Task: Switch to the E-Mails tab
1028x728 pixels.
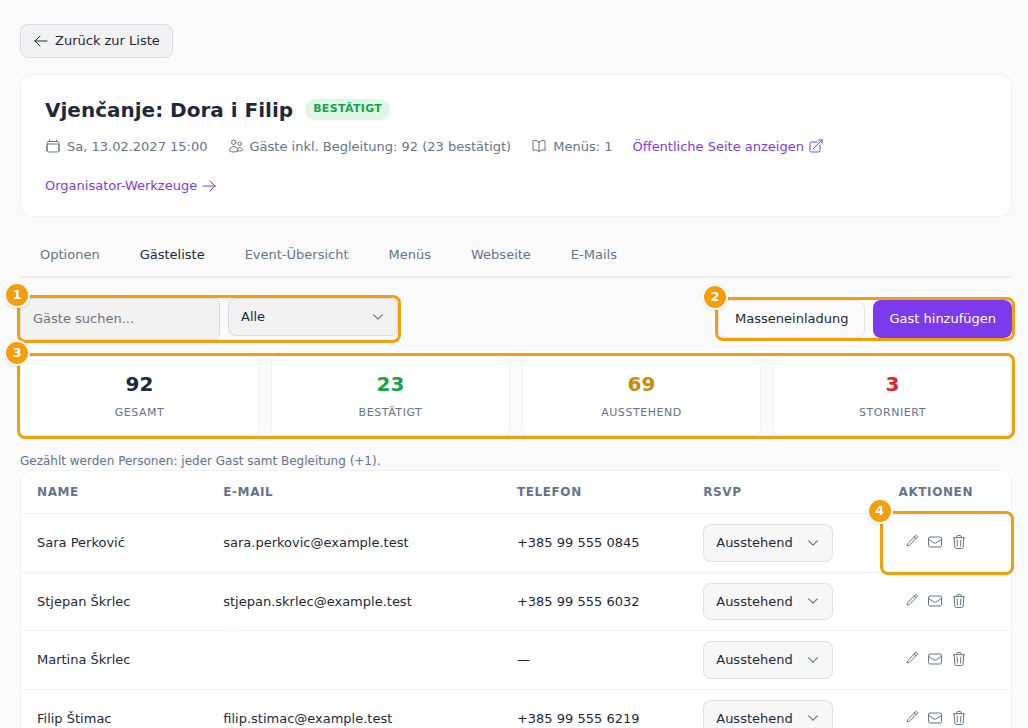Action: [594, 254]
